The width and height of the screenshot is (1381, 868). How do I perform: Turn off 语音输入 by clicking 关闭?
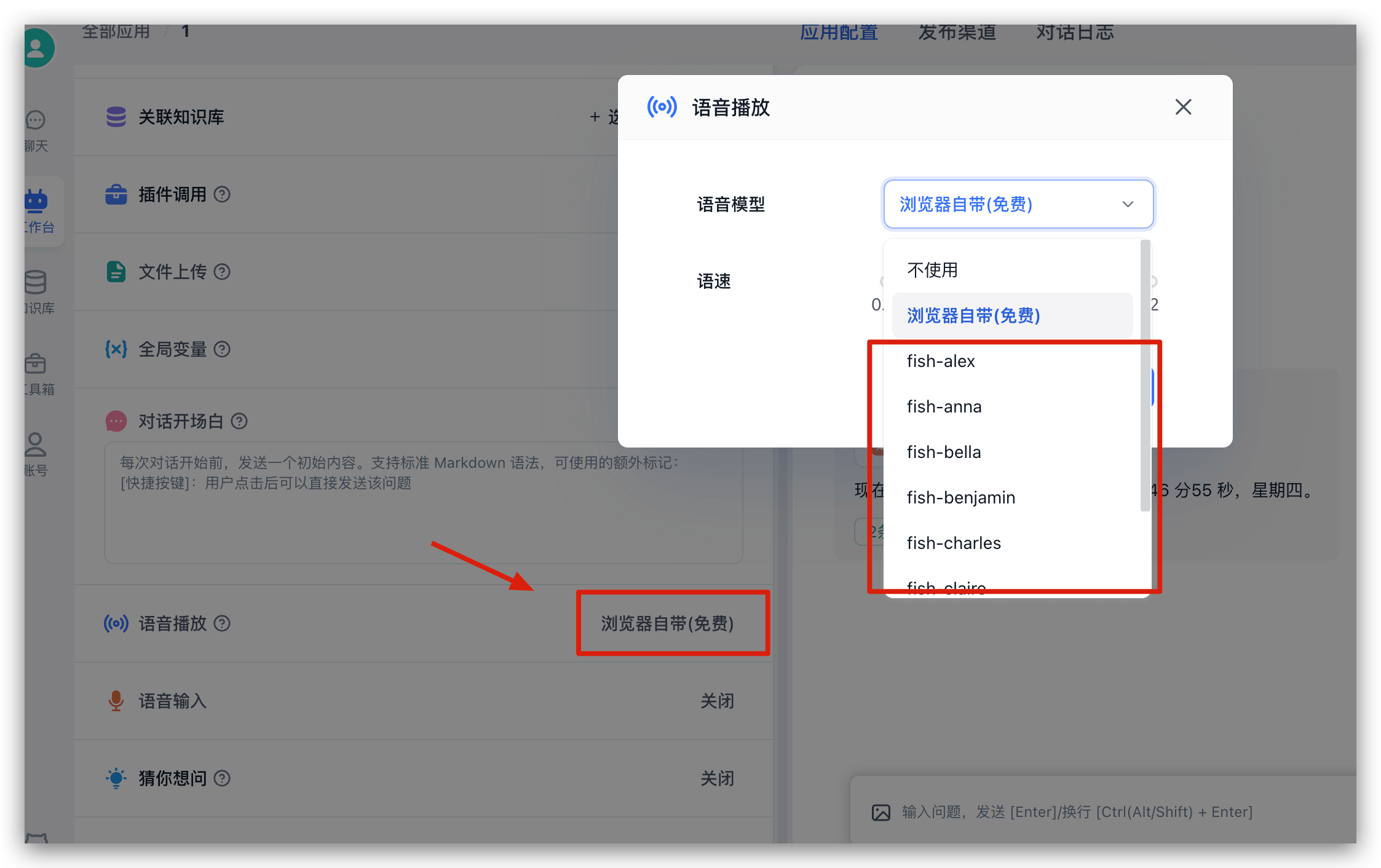coord(717,701)
